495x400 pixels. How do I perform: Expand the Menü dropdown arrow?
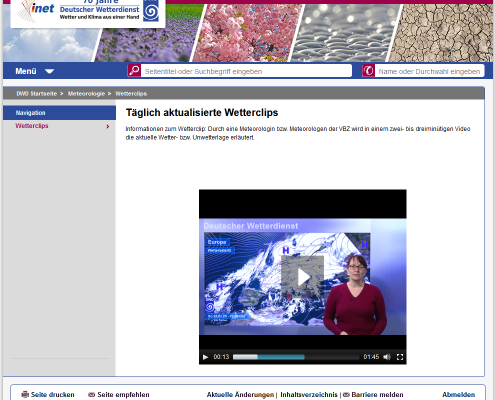click(x=49, y=71)
